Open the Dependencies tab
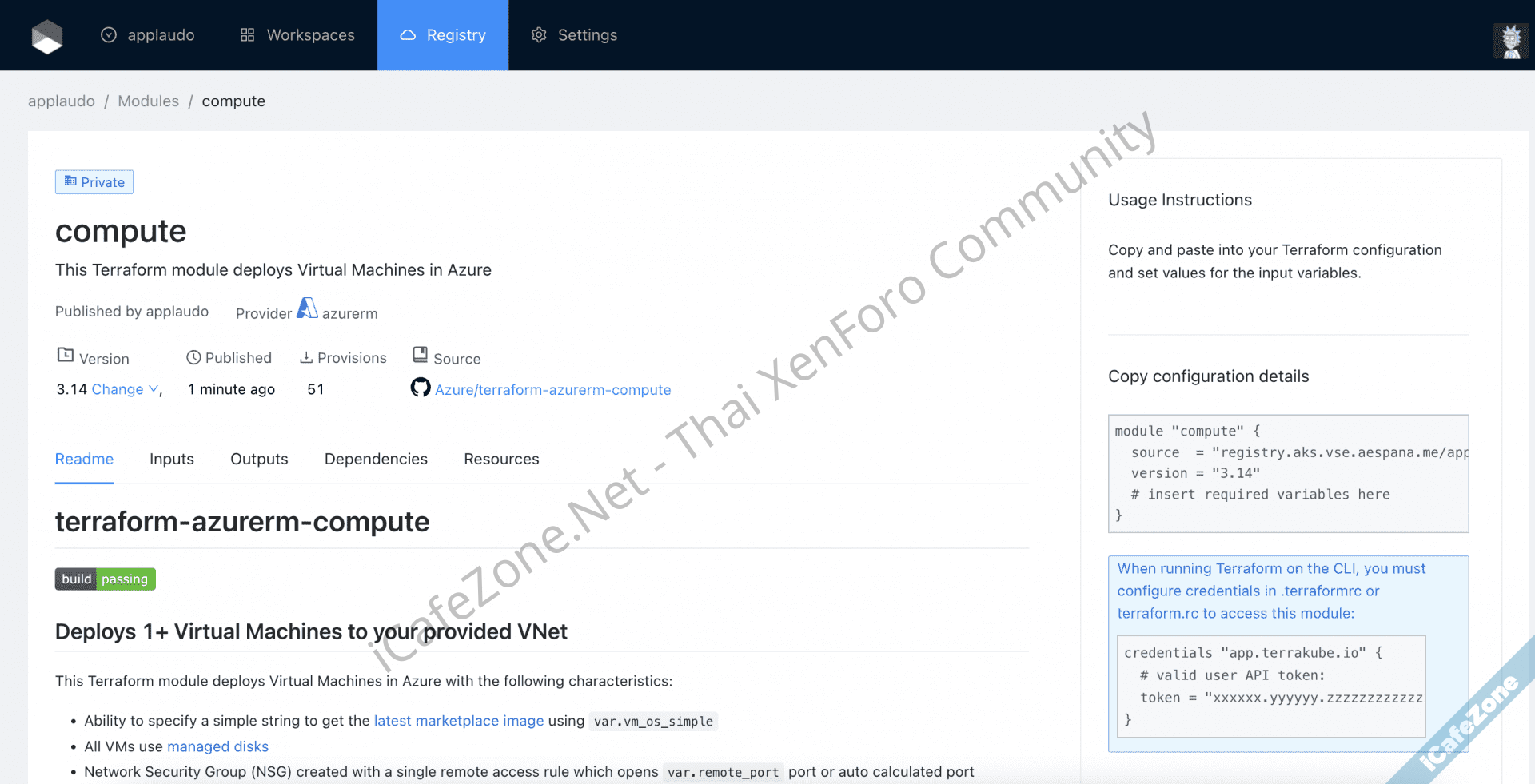 pos(376,459)
